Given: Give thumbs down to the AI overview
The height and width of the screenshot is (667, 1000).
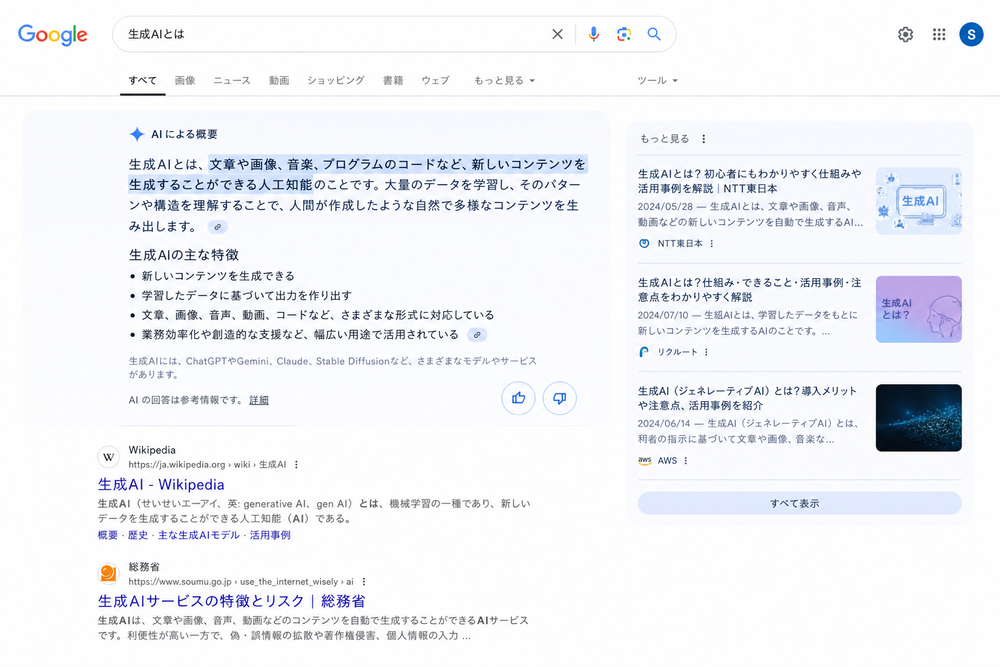Looking at the screenshot, I should [559, 399].
